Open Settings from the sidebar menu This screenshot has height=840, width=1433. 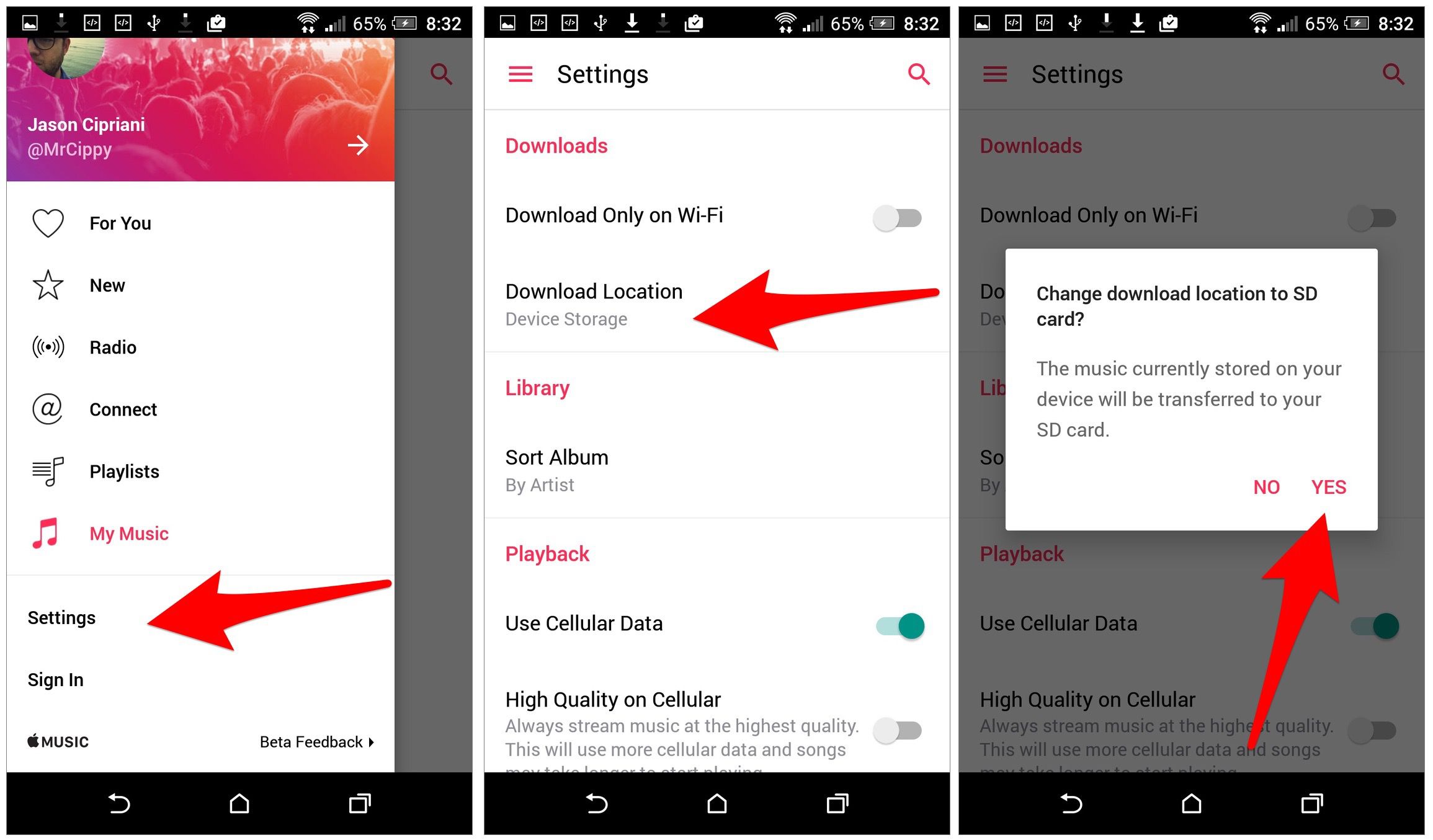point(62,617)
